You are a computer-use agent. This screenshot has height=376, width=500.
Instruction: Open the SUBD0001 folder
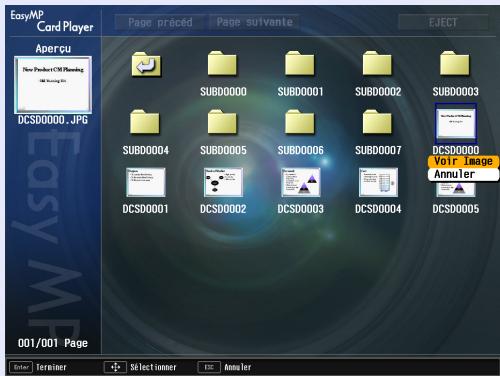pos(300,63)
